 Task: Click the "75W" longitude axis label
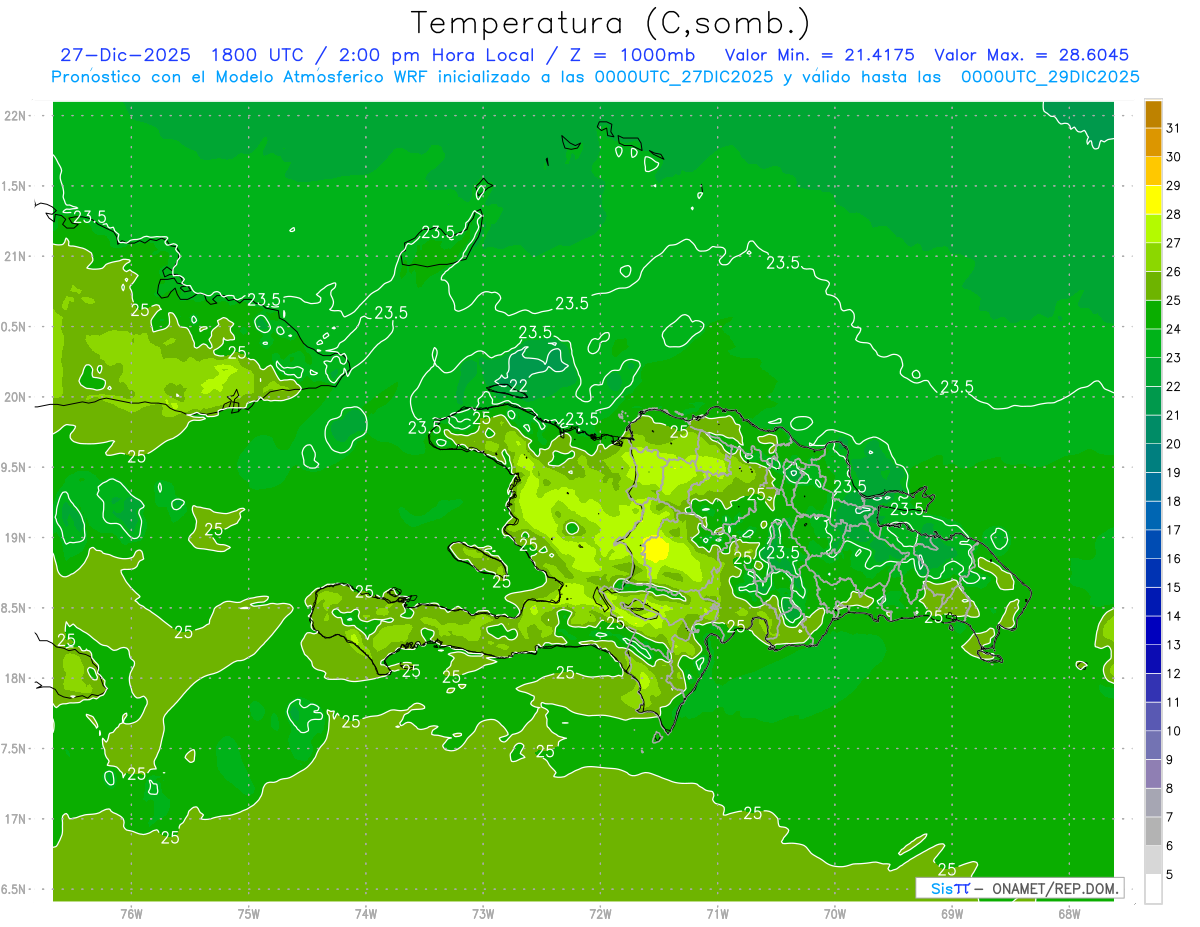pos(249,912)
